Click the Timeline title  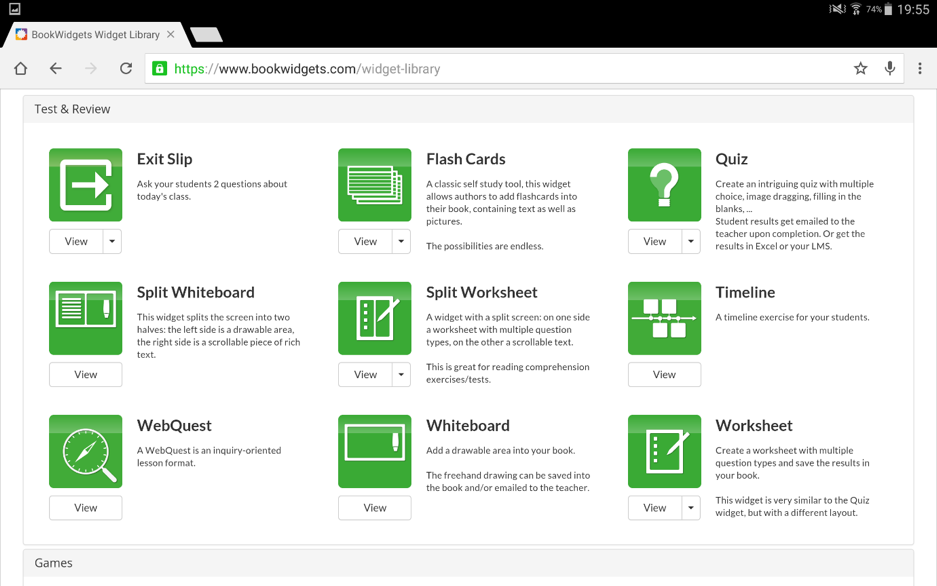[745, 293]
